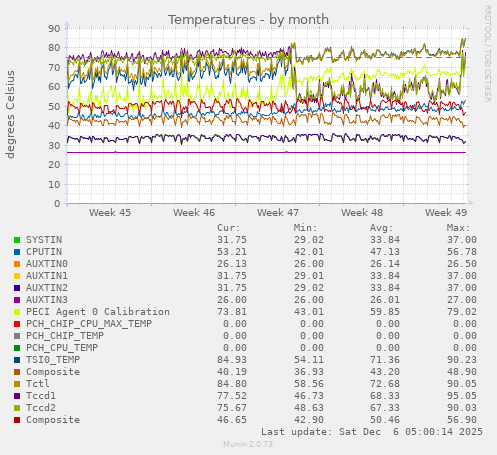Click the 'Week 45' axis label
497x455 pixels.
[x=110, y=212]
